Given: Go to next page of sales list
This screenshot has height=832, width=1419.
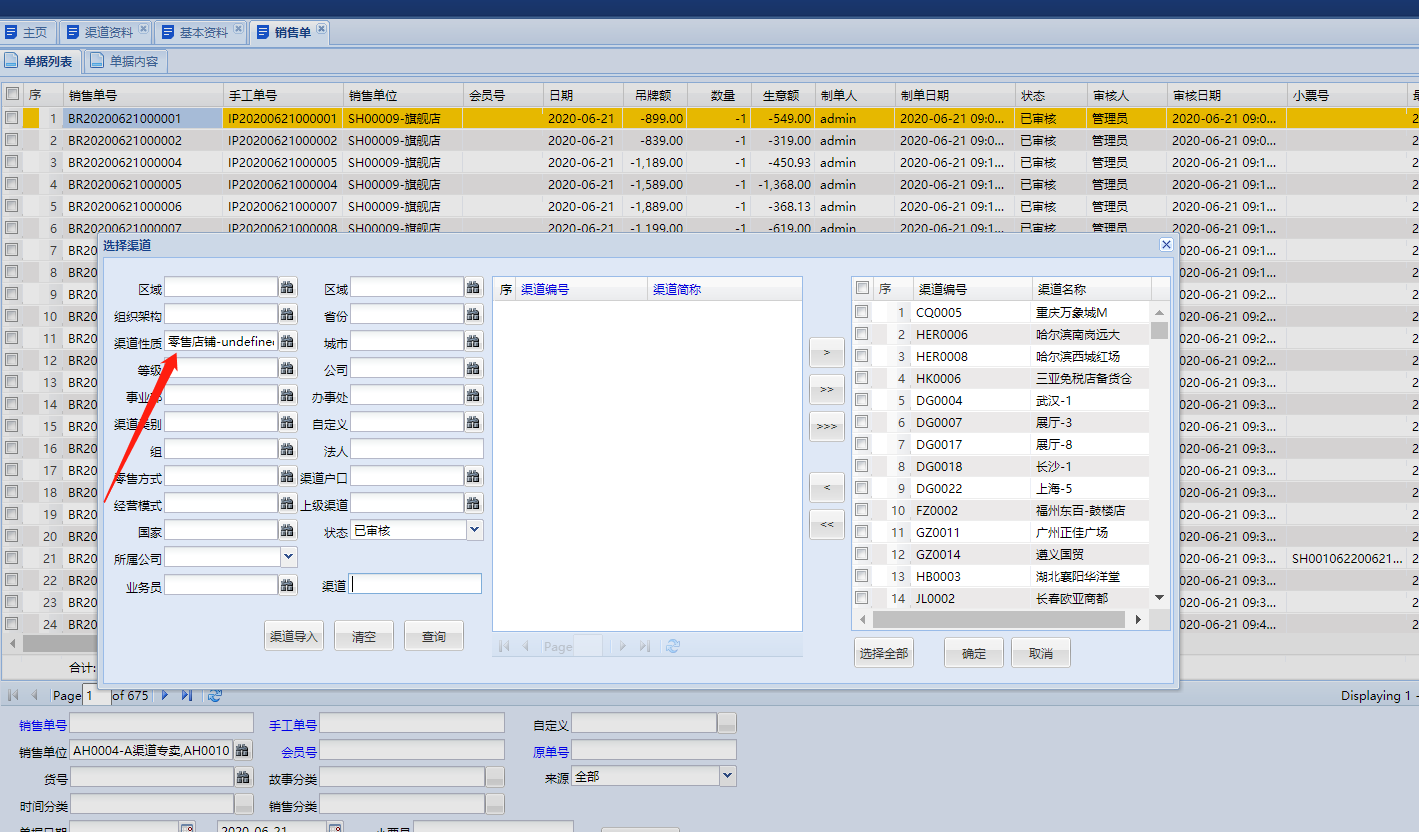Looking at the screenshot, I should coord(165,695).
